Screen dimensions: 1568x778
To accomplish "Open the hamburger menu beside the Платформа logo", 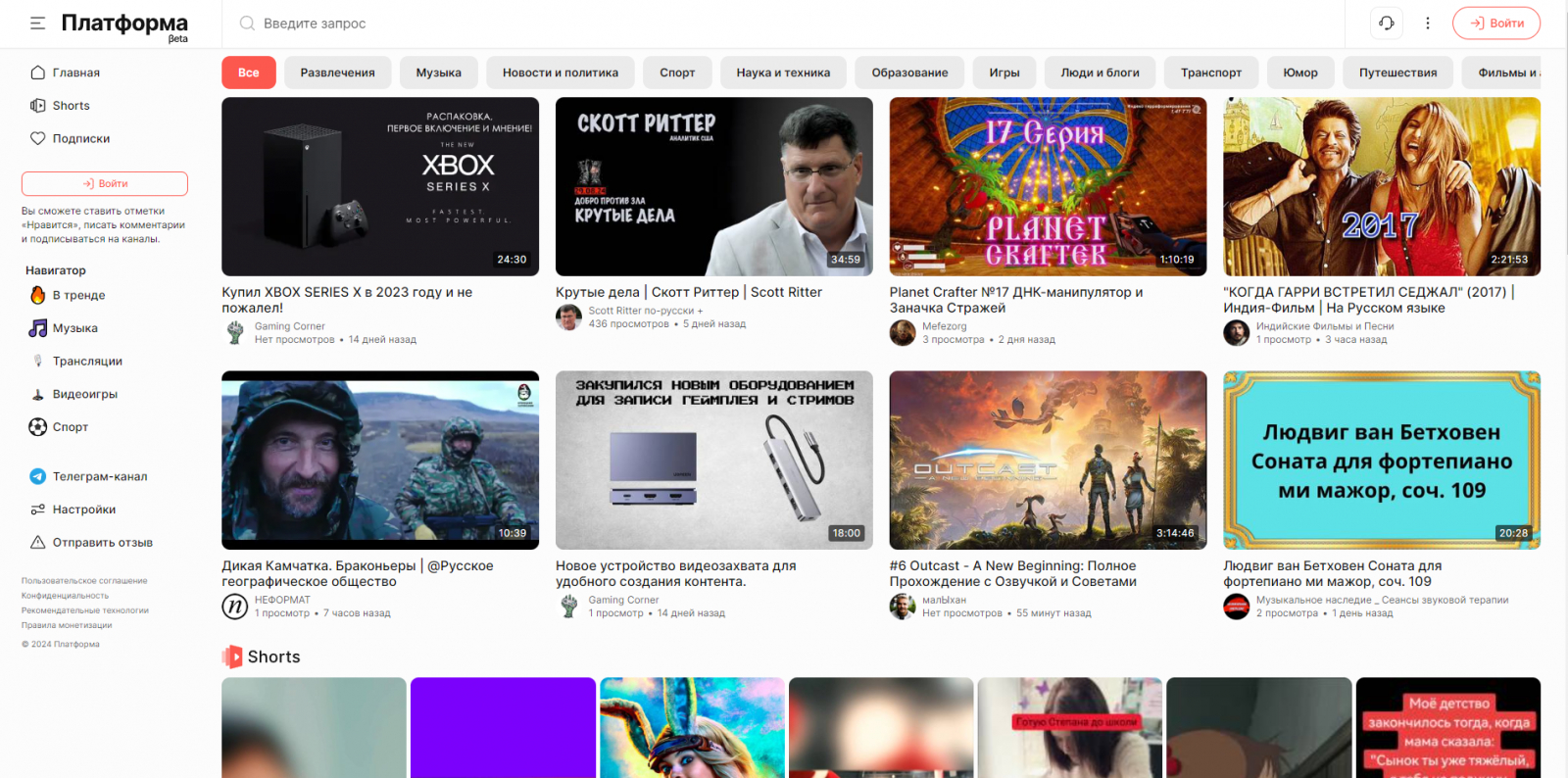I will (x=37, y=23).
